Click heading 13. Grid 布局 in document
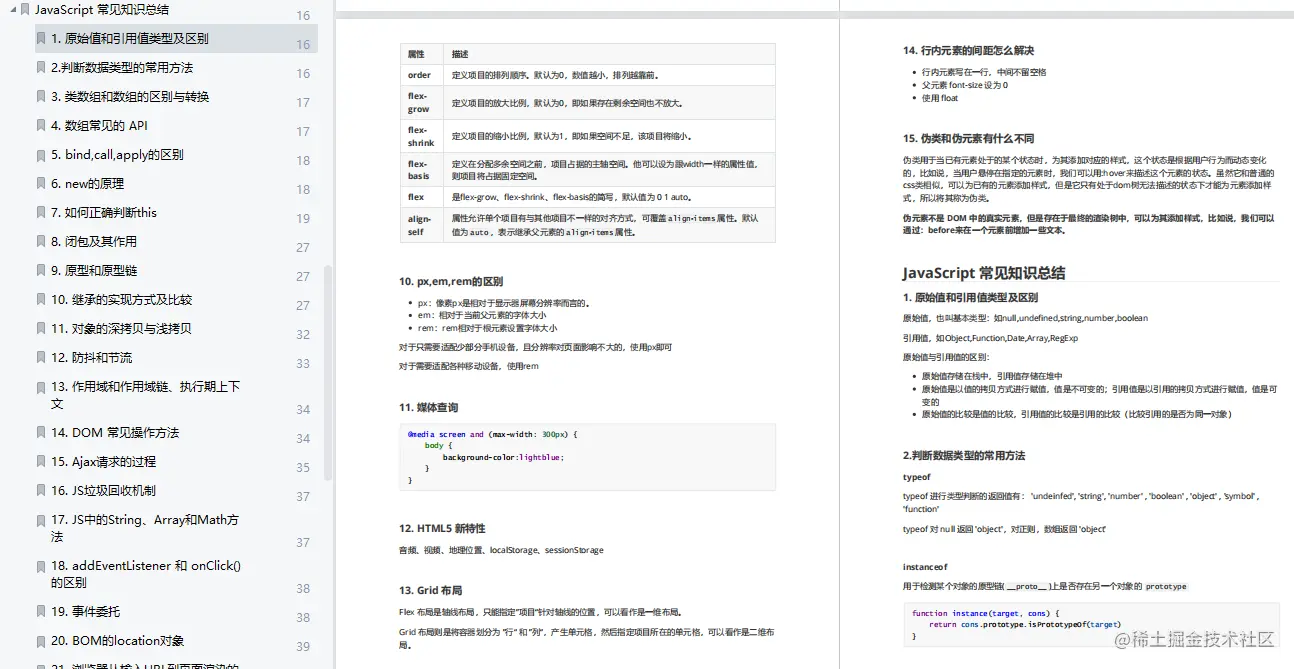This screenshot has height=669, width=1294. tap(431, 590)
